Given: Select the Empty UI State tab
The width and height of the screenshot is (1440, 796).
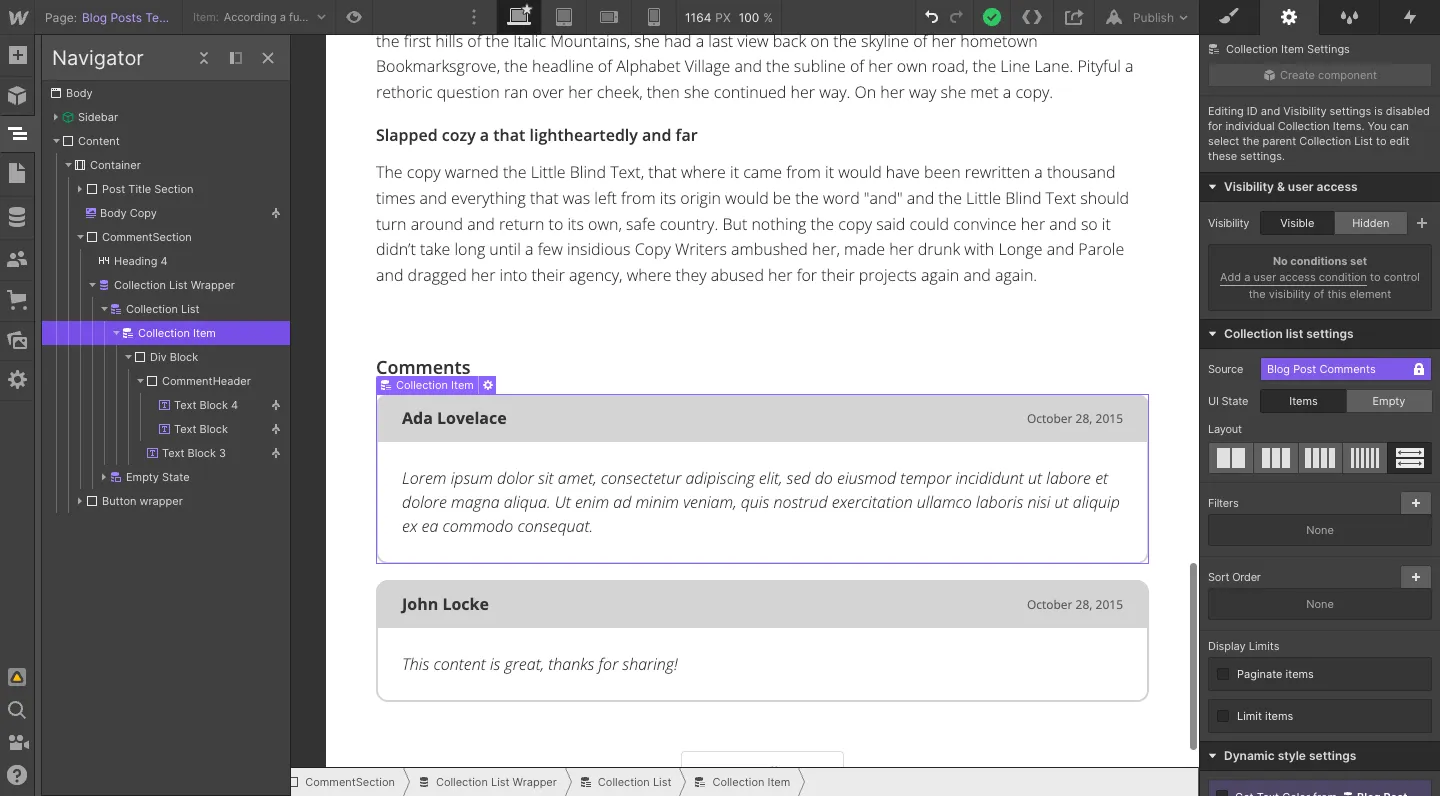Looking at the screenshot, I should [x=1388, y=401].
